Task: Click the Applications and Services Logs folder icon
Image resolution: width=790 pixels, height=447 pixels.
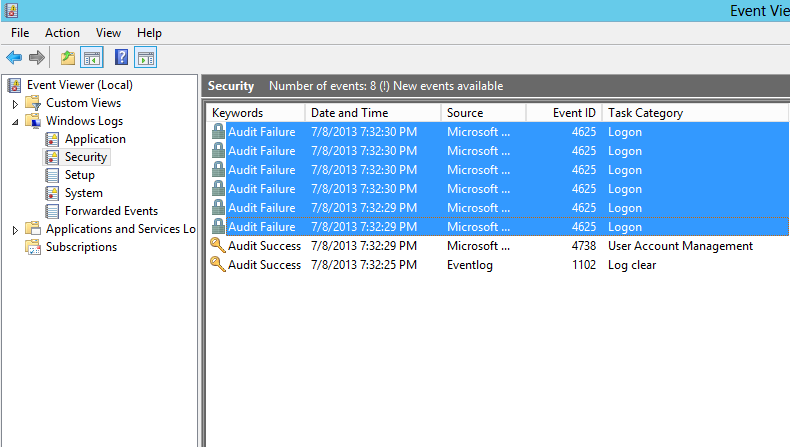Action: point(33,229)
